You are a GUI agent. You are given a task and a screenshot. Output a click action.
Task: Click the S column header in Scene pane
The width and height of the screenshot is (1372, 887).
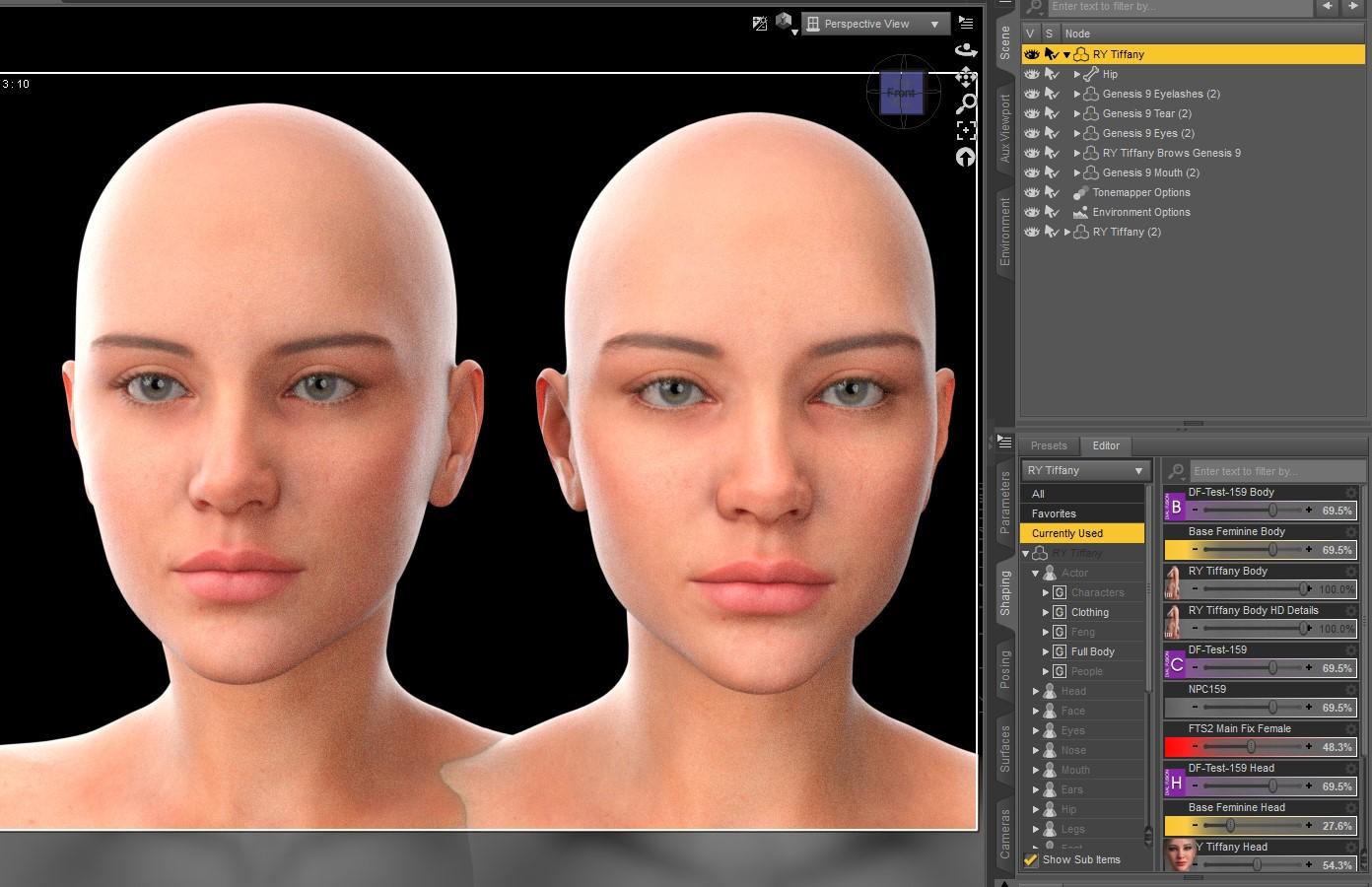coord(1049,34)
